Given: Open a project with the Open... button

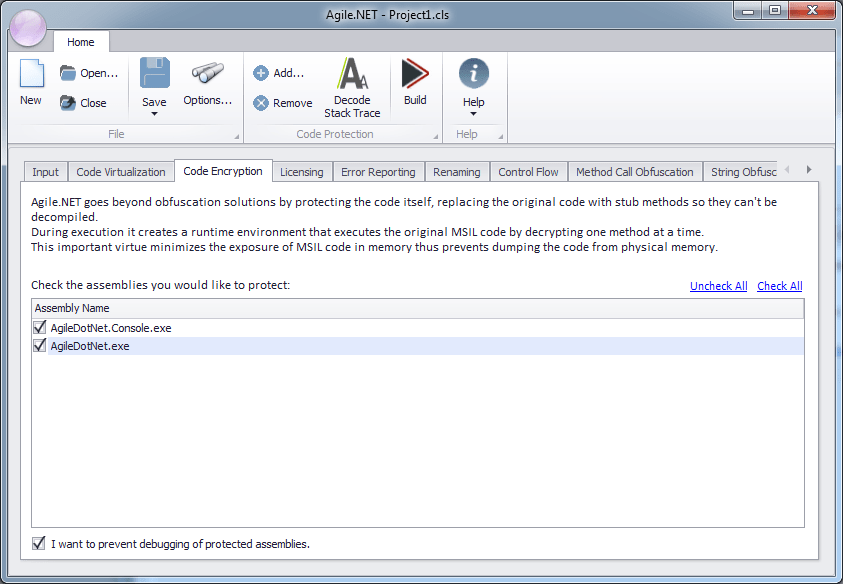Looking at the screenshot, I should (89, 73).
